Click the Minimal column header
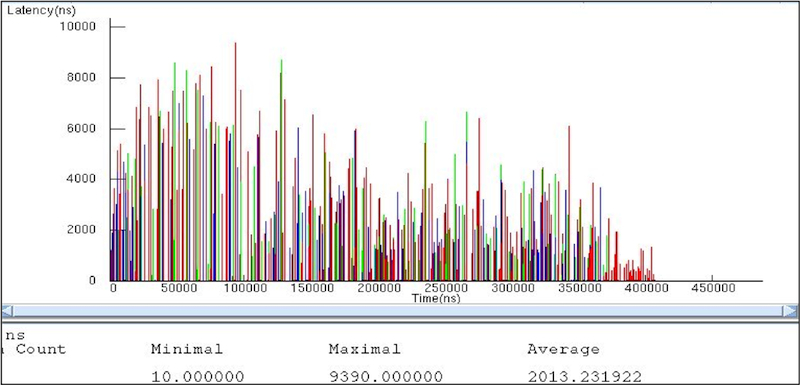 187,349
